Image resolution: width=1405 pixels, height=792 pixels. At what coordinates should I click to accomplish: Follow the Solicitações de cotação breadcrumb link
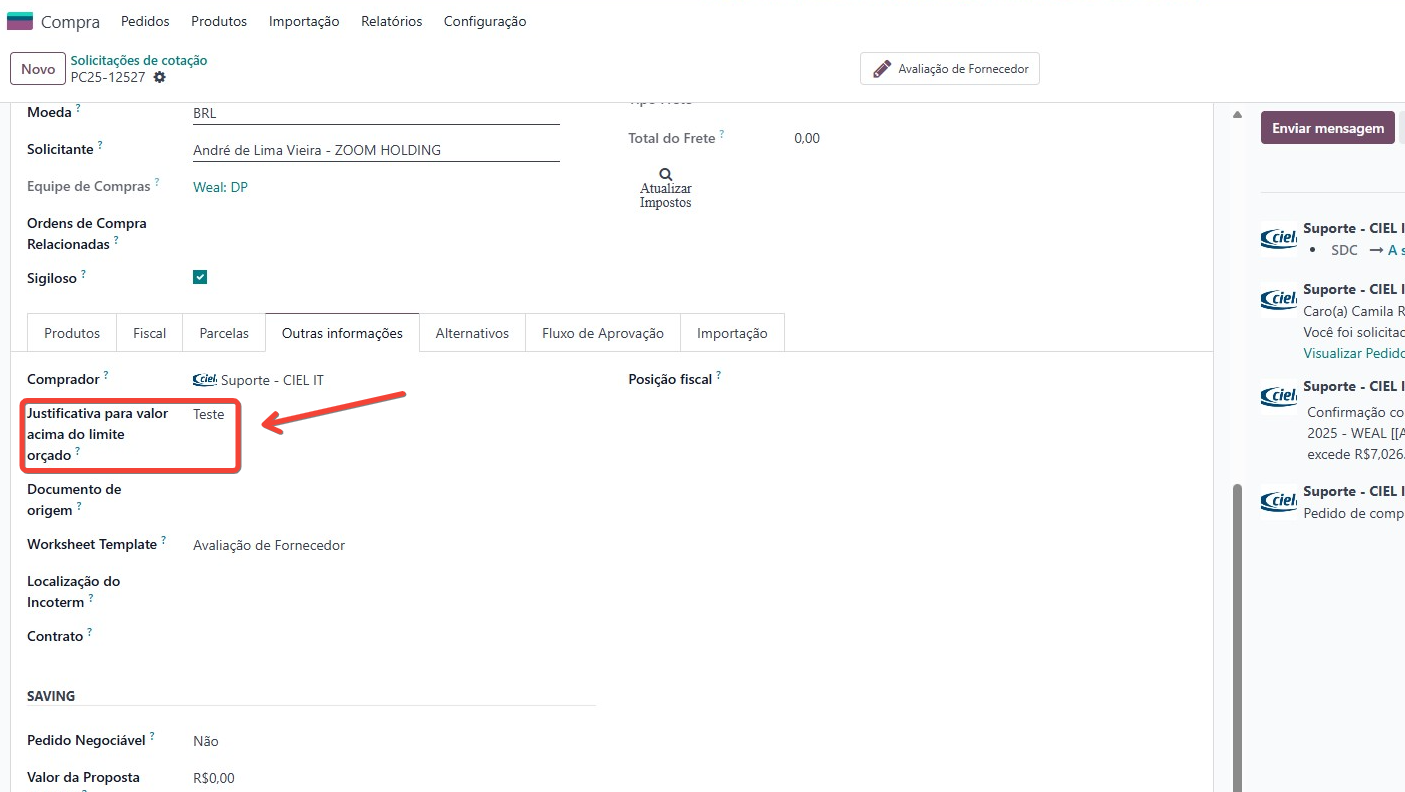(139, 60)
